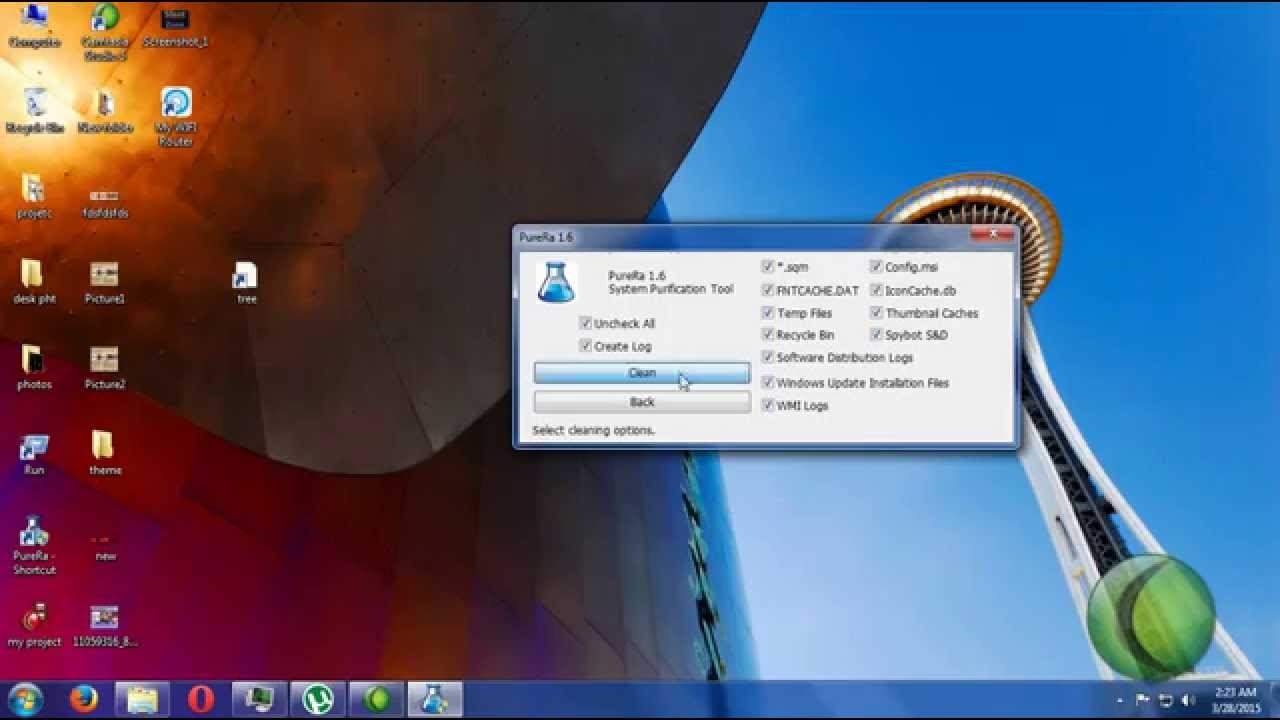Click the taskbar clock showing 2:23 AM
The height and width of the screenshot is (720, 1280).
(1236, 700)
